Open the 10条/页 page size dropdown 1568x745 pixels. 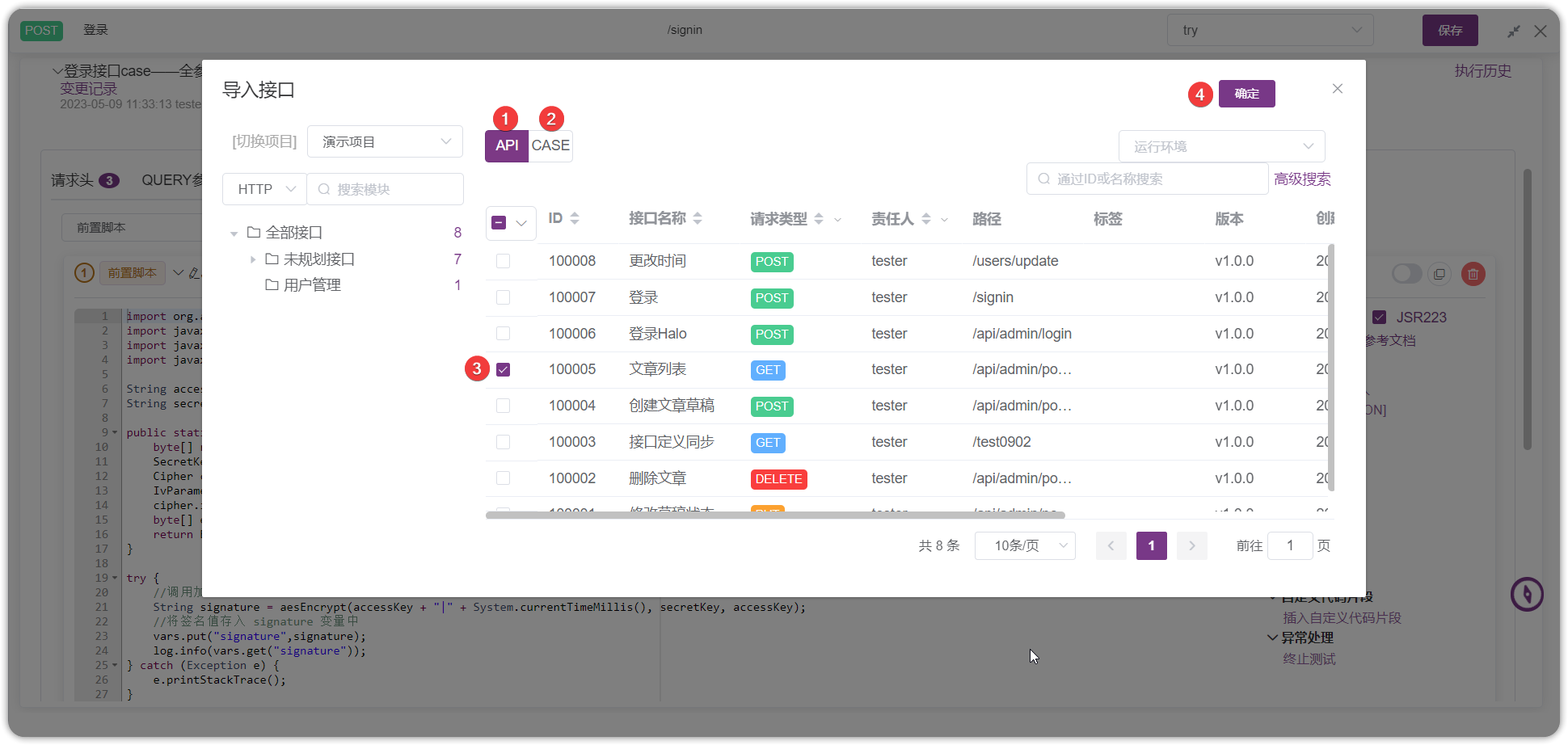pos(1025,546)
